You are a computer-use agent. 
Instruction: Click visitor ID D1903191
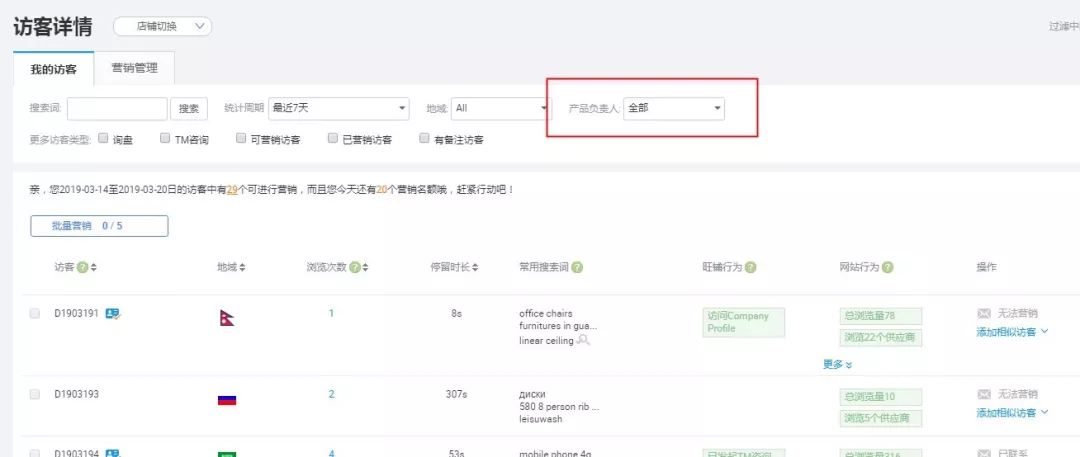tap(76, 314)
